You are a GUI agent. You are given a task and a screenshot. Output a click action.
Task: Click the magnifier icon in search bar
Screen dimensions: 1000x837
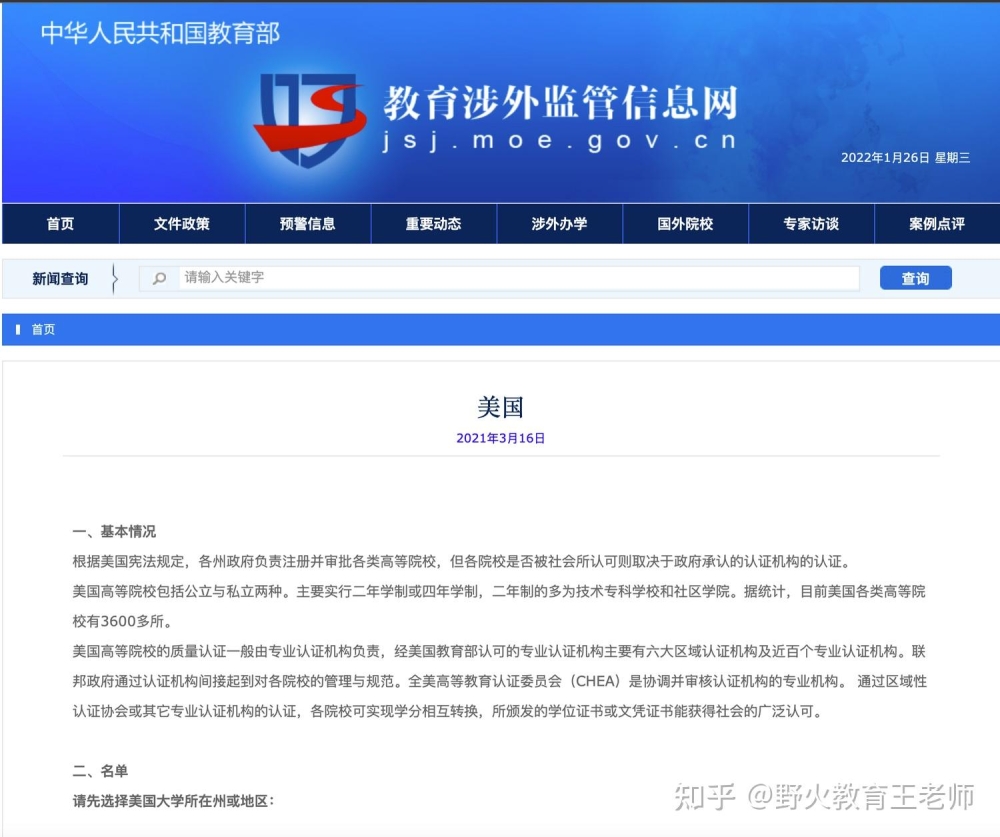click(159, 278)
